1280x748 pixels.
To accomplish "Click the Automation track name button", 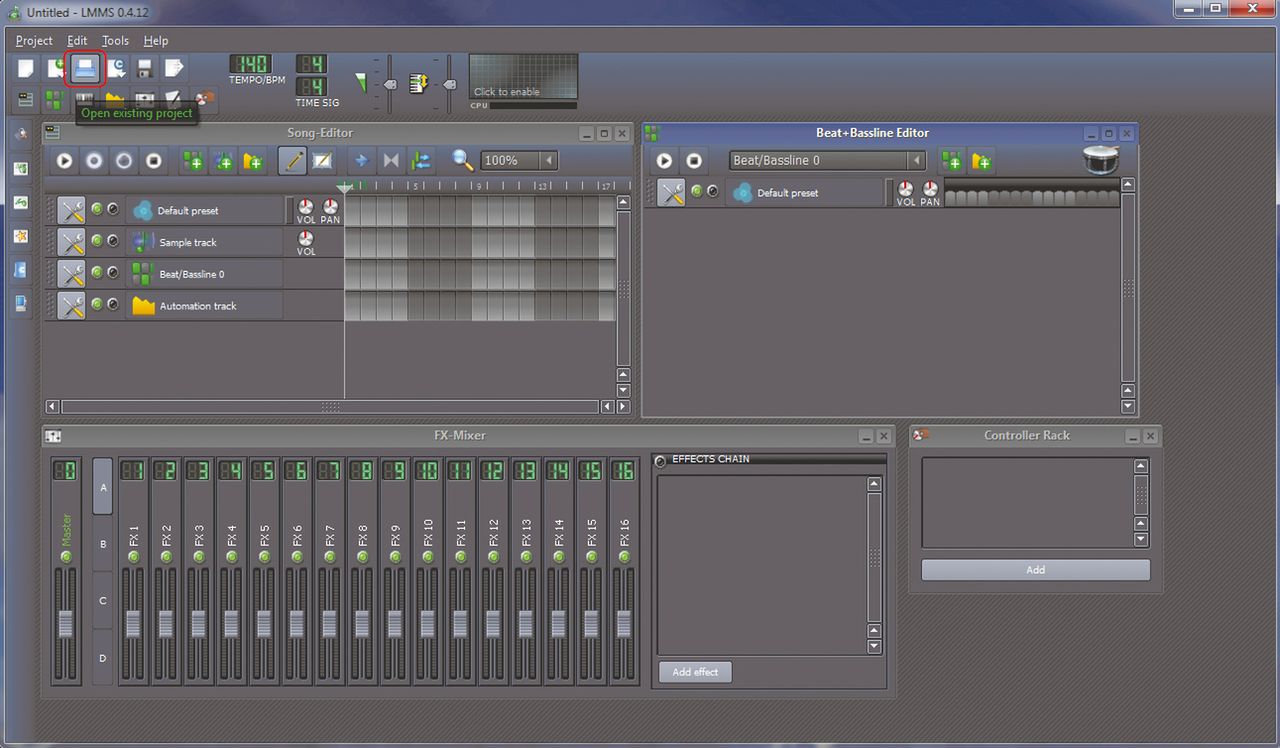I will pyautogui.click(x=205, y=305).
